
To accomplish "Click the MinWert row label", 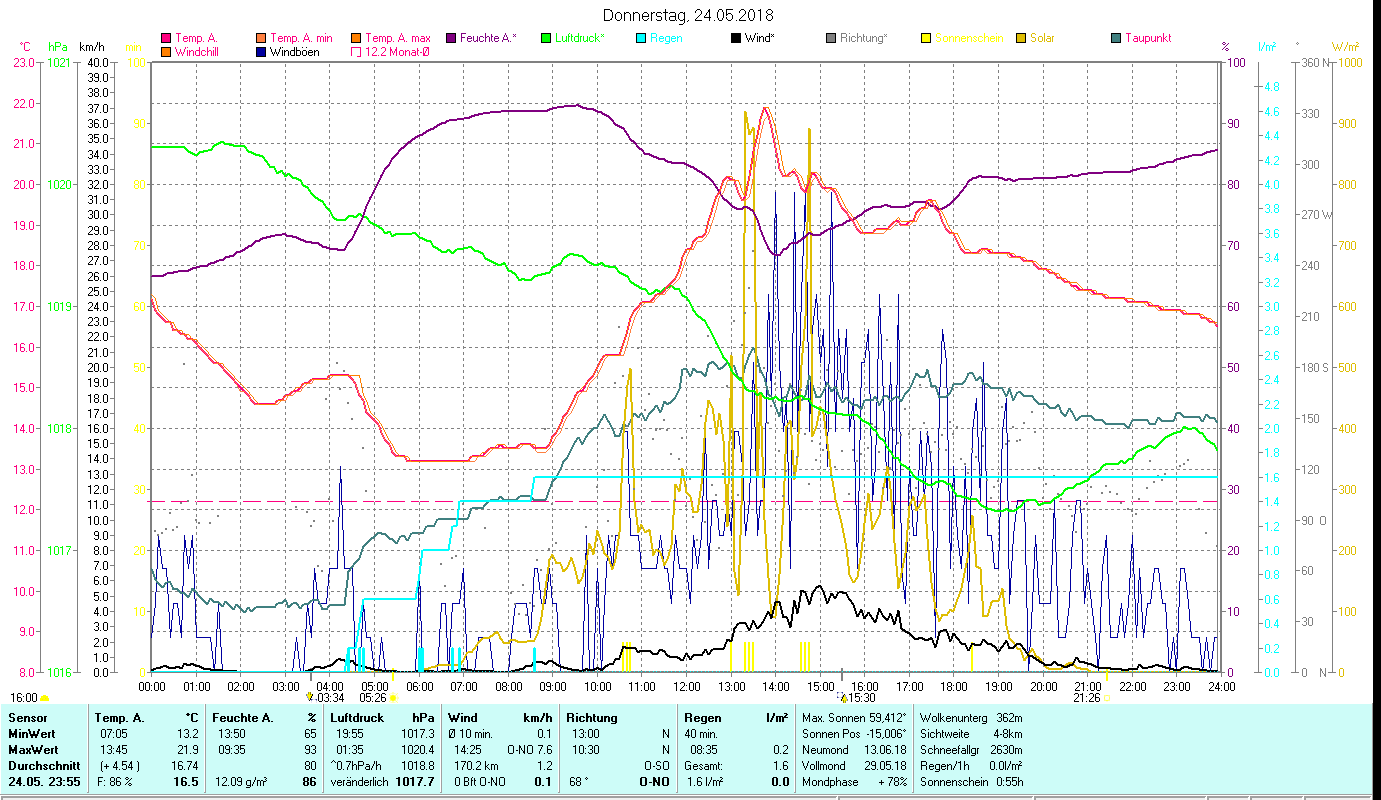I will (x=32, y=734).
